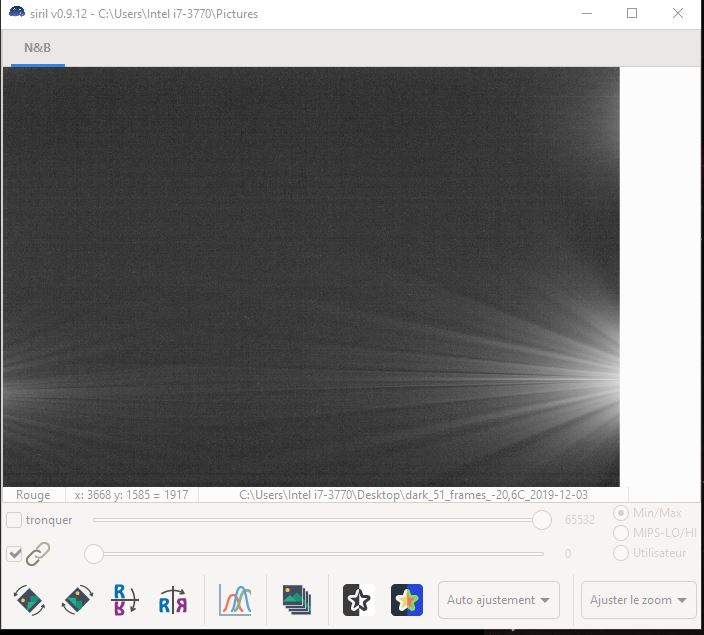Screen dimensions: 704x635
Task: Select the MIPS-LO/HI radio option
Action: 620,533
